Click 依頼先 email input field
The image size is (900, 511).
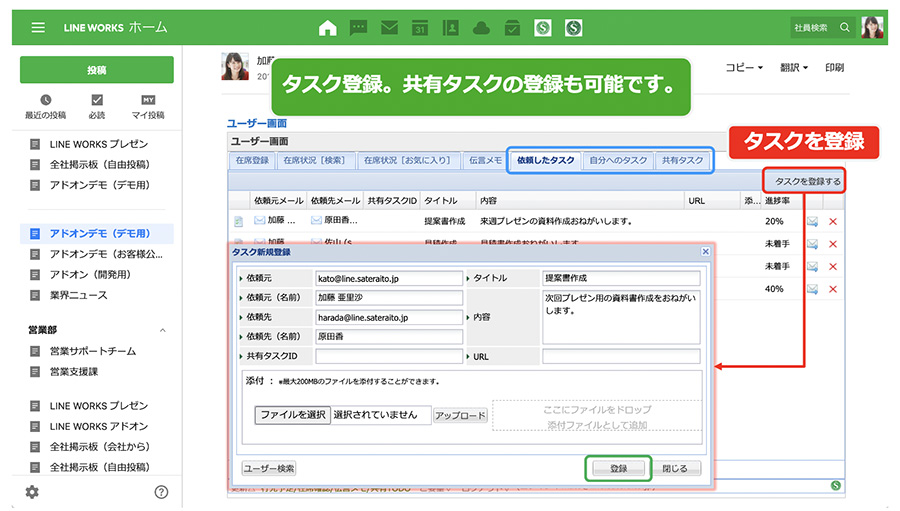(389, 318)
